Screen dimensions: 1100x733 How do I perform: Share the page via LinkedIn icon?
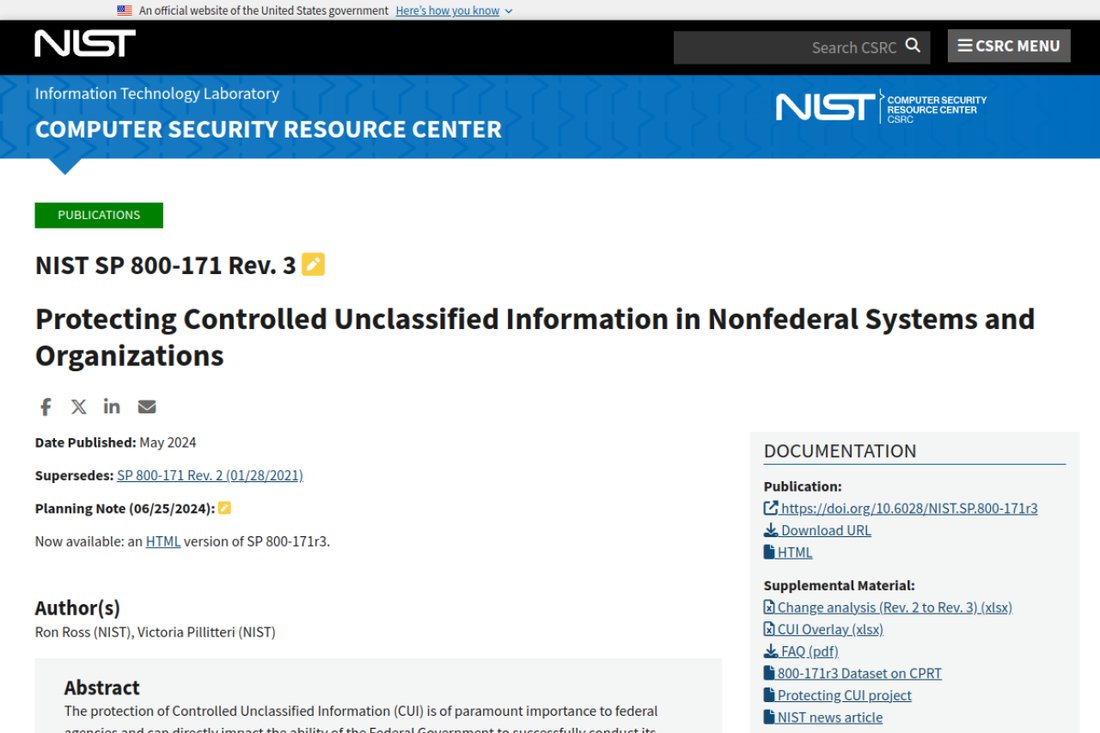112,407
